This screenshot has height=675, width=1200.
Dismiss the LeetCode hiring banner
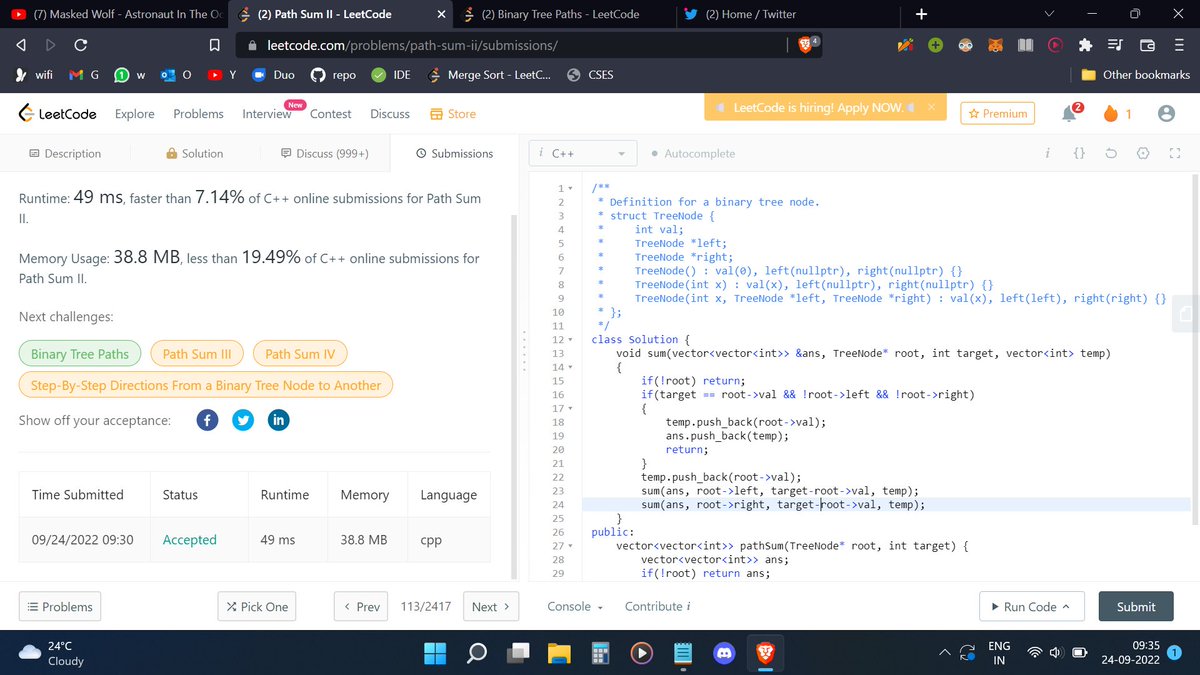(x=930, y=107)
